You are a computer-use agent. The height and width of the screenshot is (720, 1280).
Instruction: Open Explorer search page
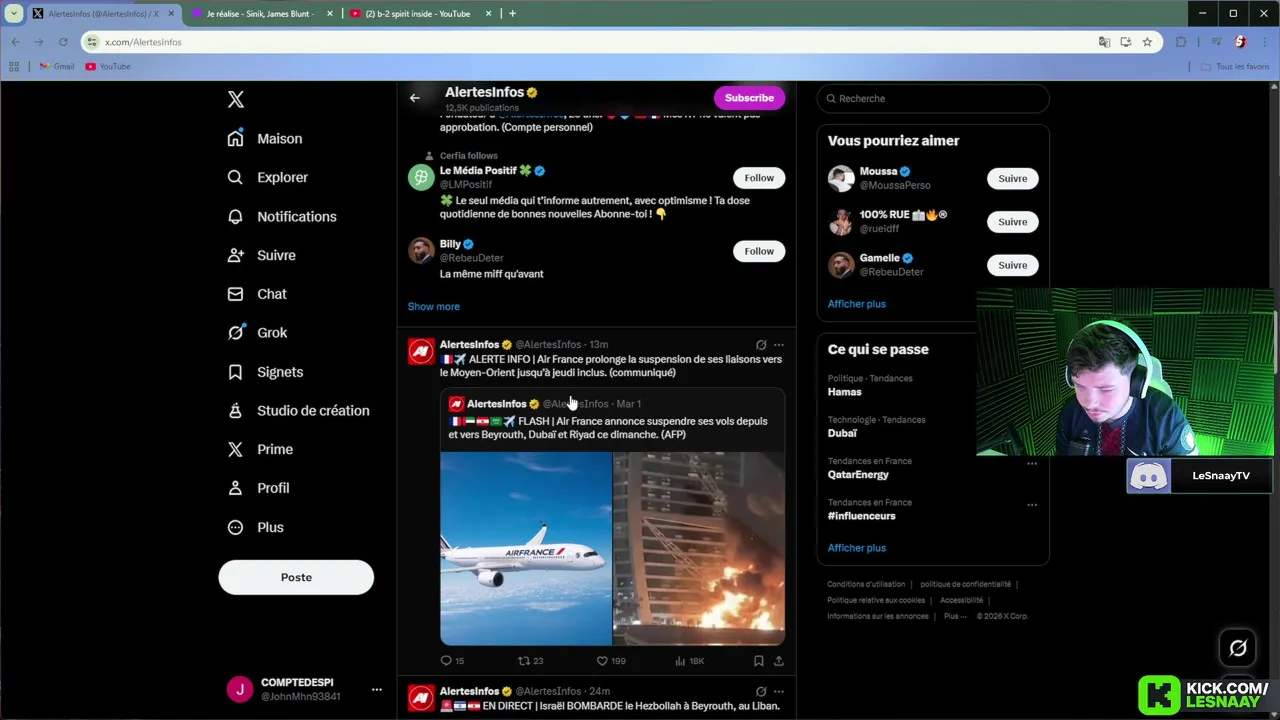[x=267, y=177]
